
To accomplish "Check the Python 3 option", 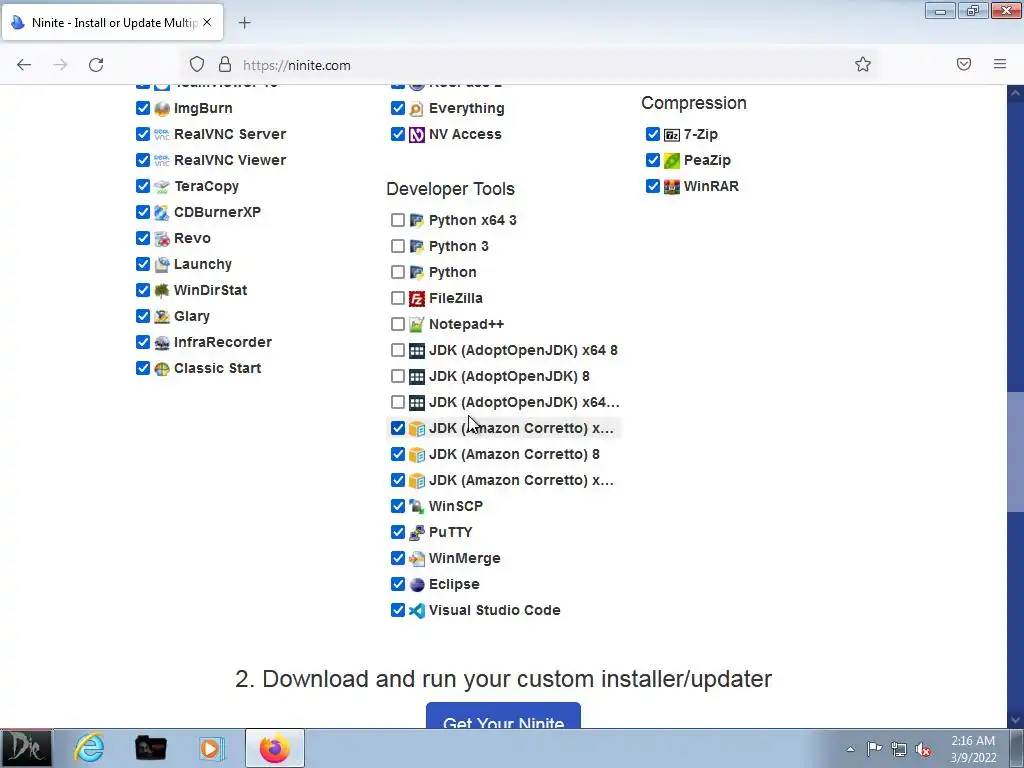I will pyautogui.click(x=398, y=246).
